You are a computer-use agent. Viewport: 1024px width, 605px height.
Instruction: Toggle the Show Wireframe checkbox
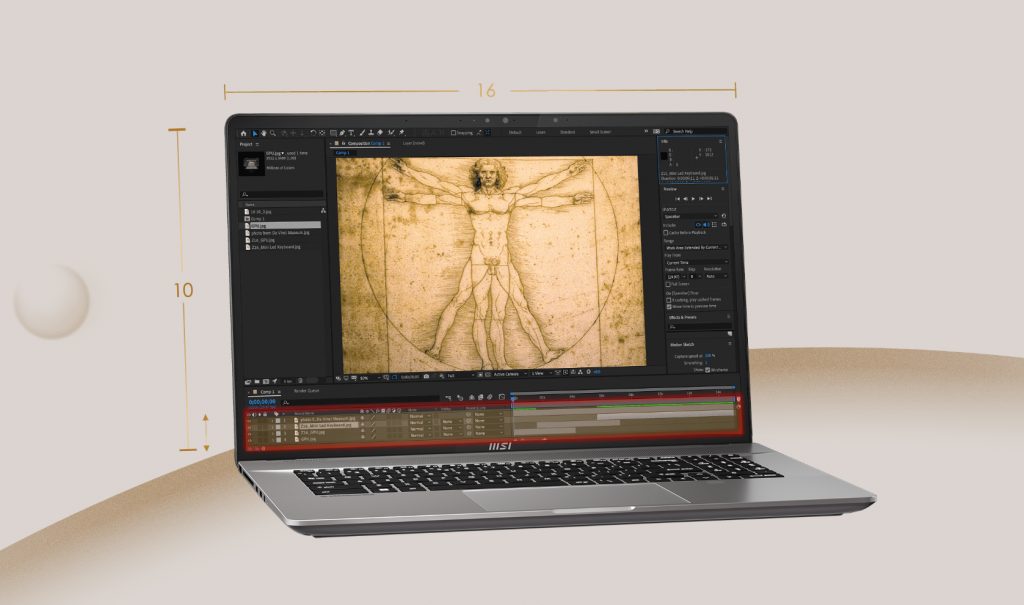coord(707,370)
